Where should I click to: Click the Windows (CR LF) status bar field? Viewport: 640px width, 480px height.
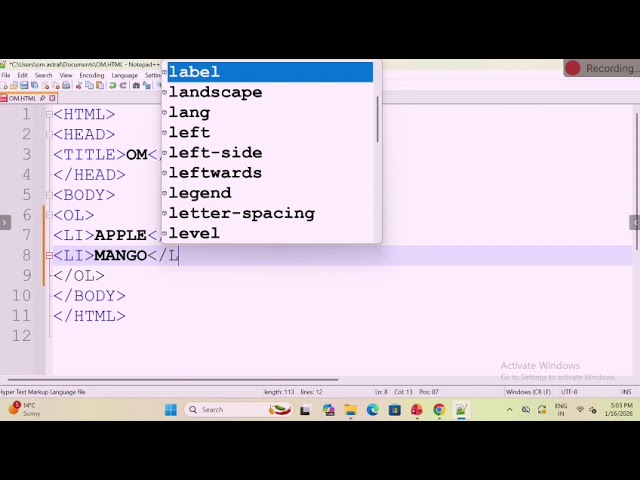click(x=528, y=392)
